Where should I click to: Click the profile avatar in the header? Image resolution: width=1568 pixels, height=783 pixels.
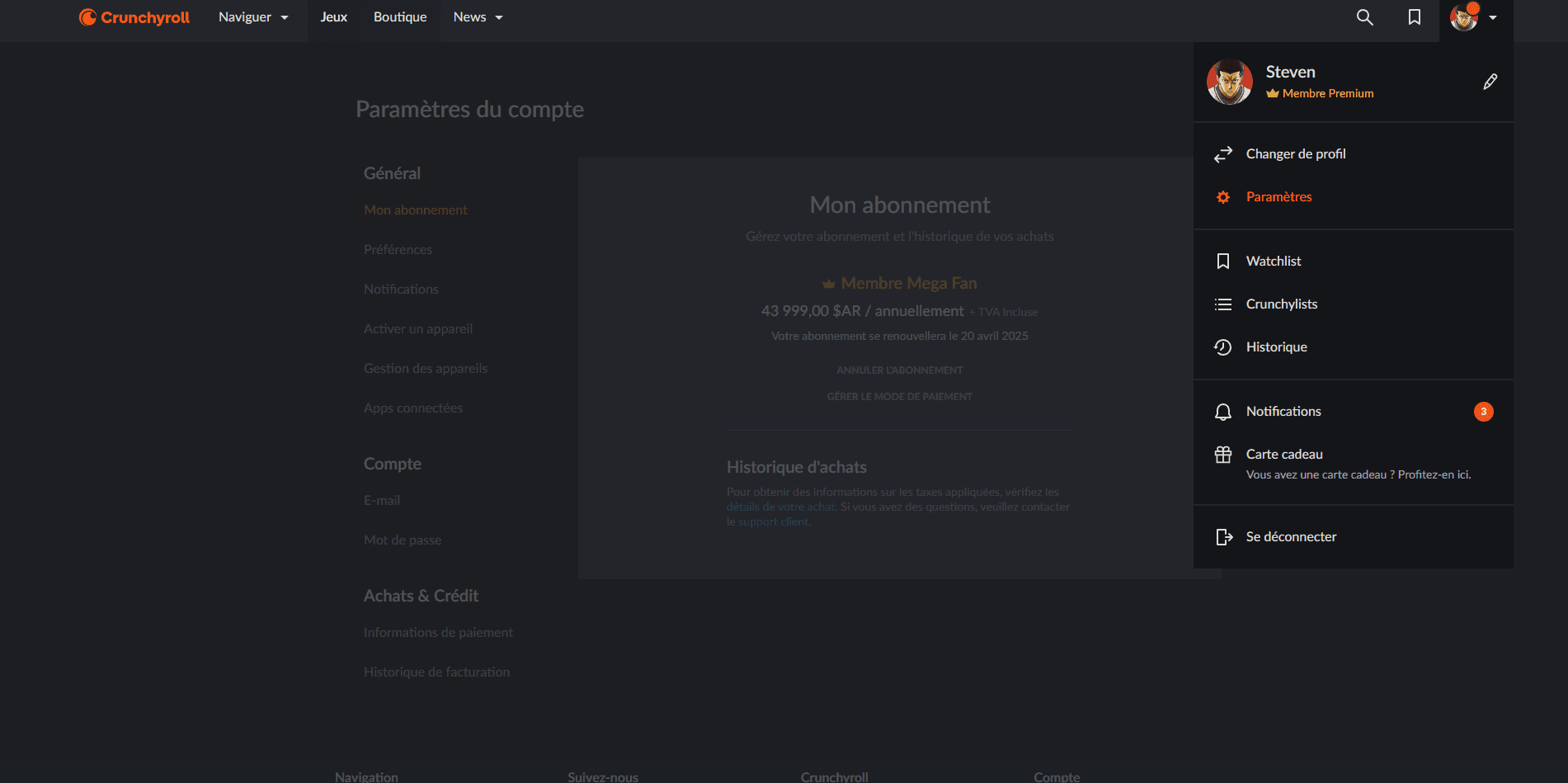point(1464,17)
